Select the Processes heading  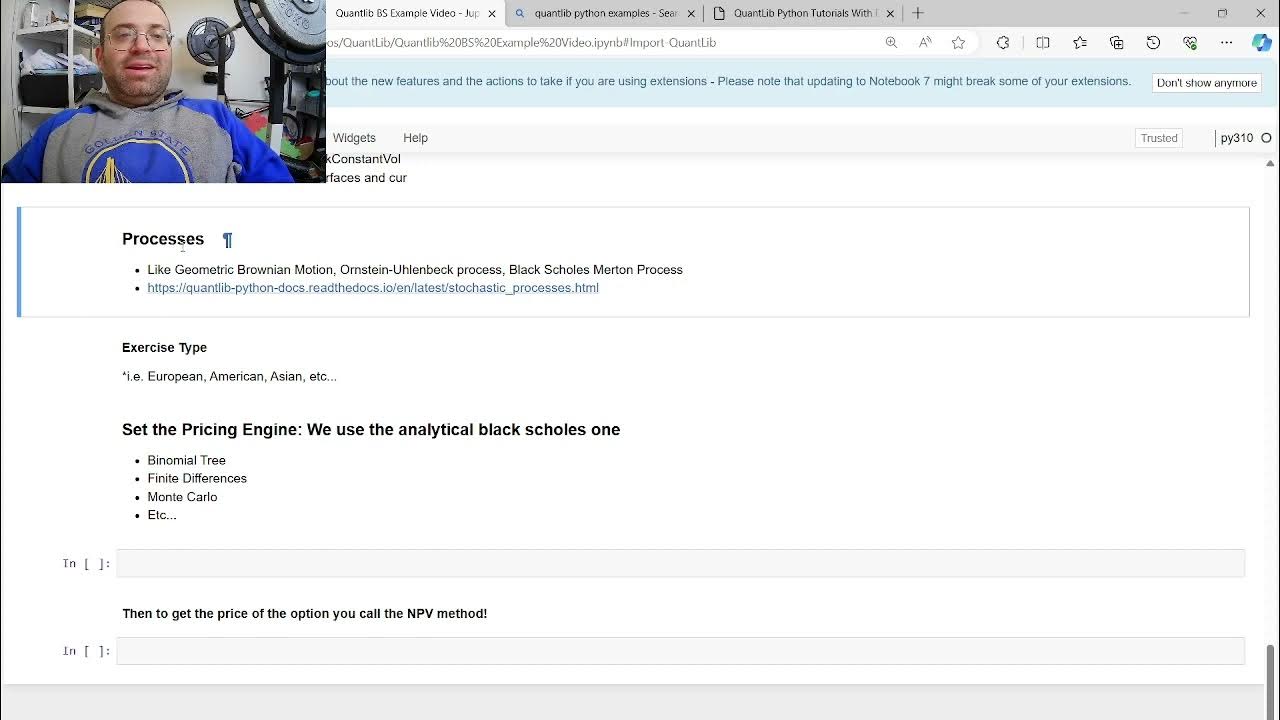(x=163, y=239)
